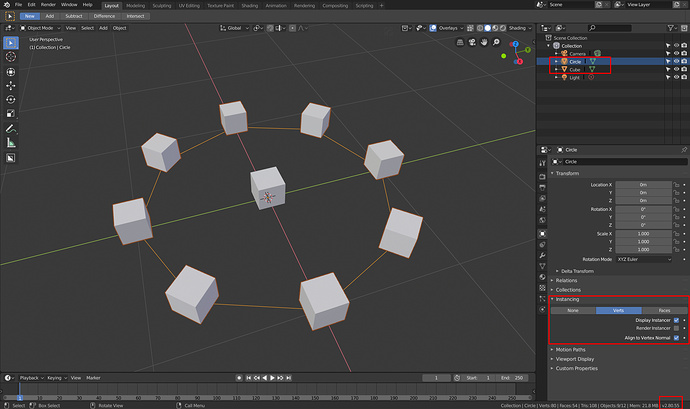
Task: Open the Rotation Mode XYZ Euler dropdown
Action: (x=644, y=259)
